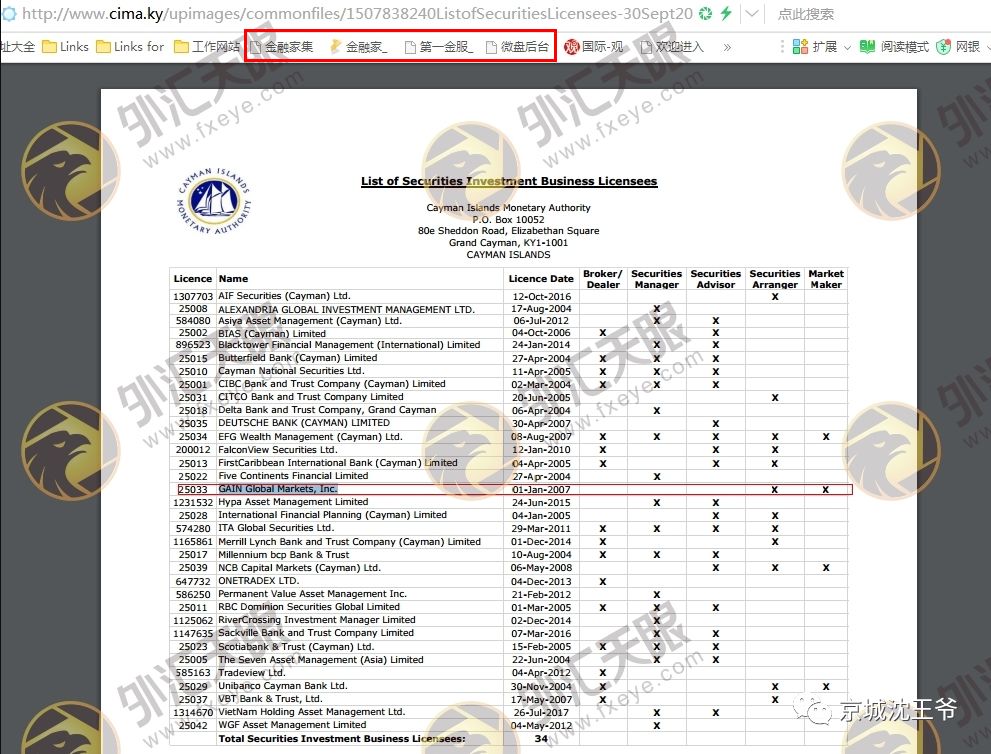
Task: Click 'Millennium bcp Bank & Trust' entry
Action: point(283,554)
